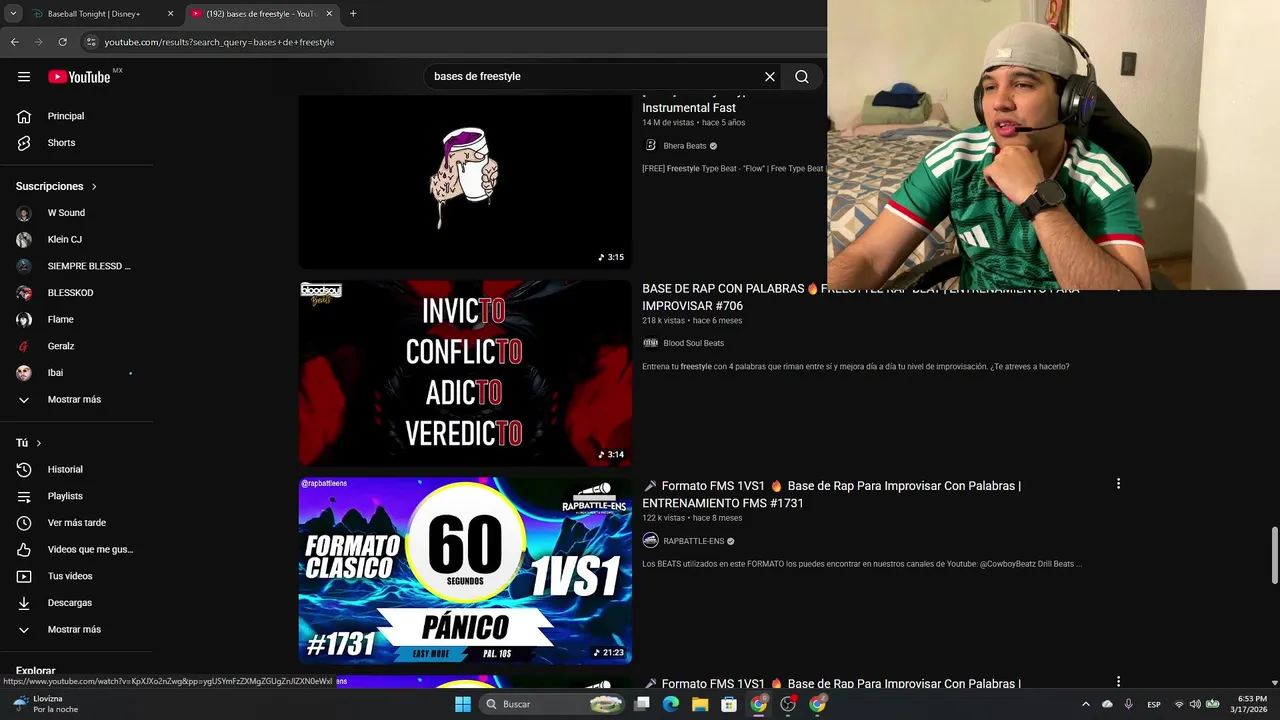Image resolution: width=1280 pixels, height=720 pixels.
Task: Open Ver más tarde list
Action: point(77,523)
